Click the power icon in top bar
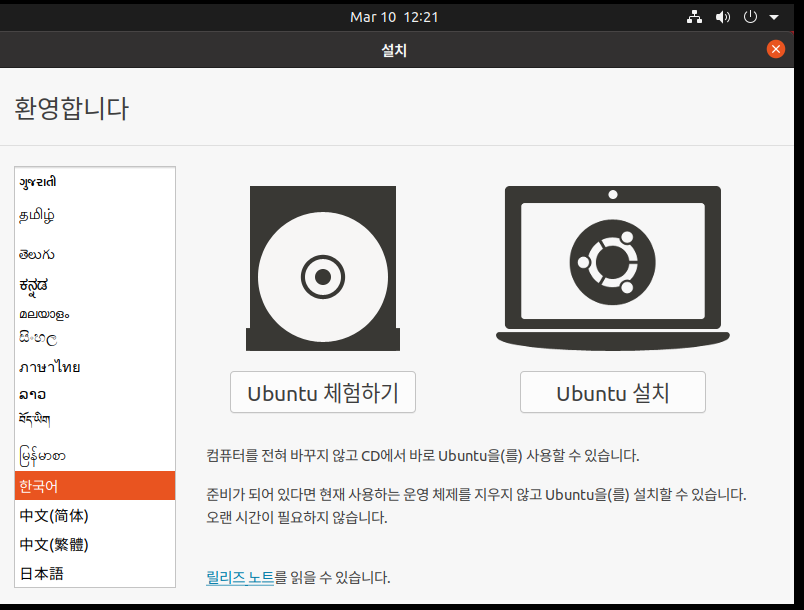 tap(750, 17)
